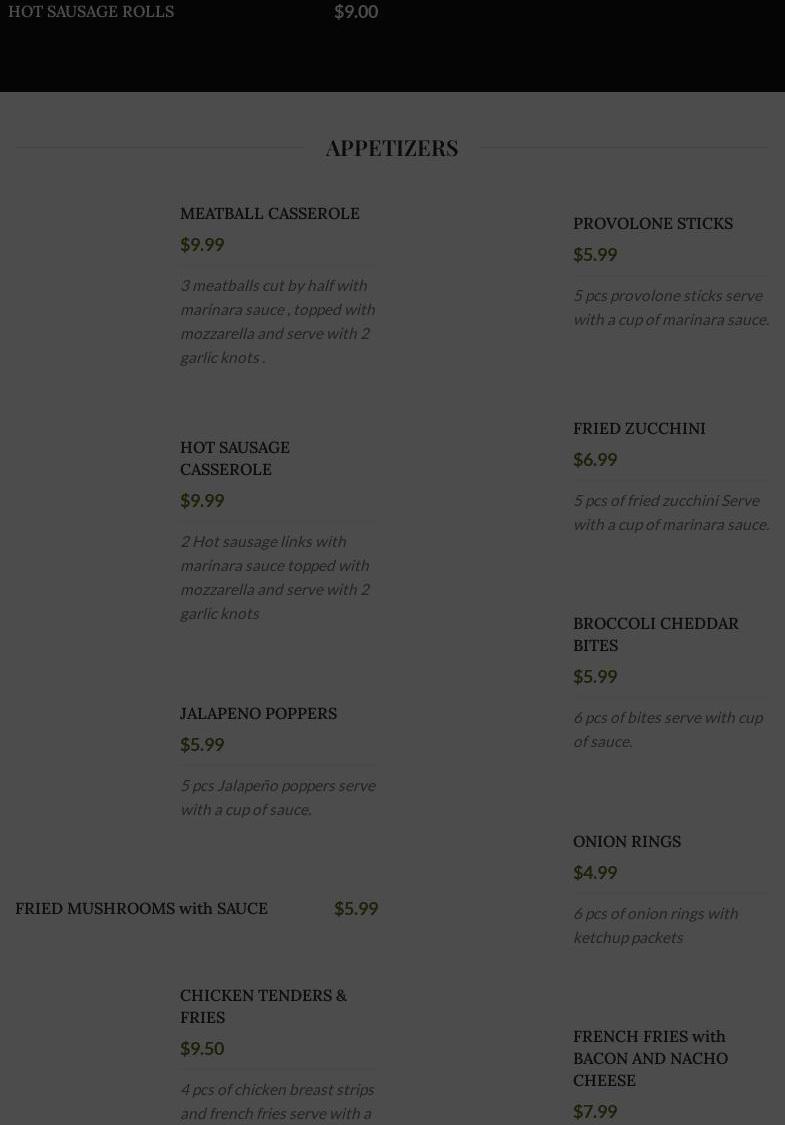
Task: Open the Meatball Casserole menu item
Action: pyautogui.click(x=269, y=213)
